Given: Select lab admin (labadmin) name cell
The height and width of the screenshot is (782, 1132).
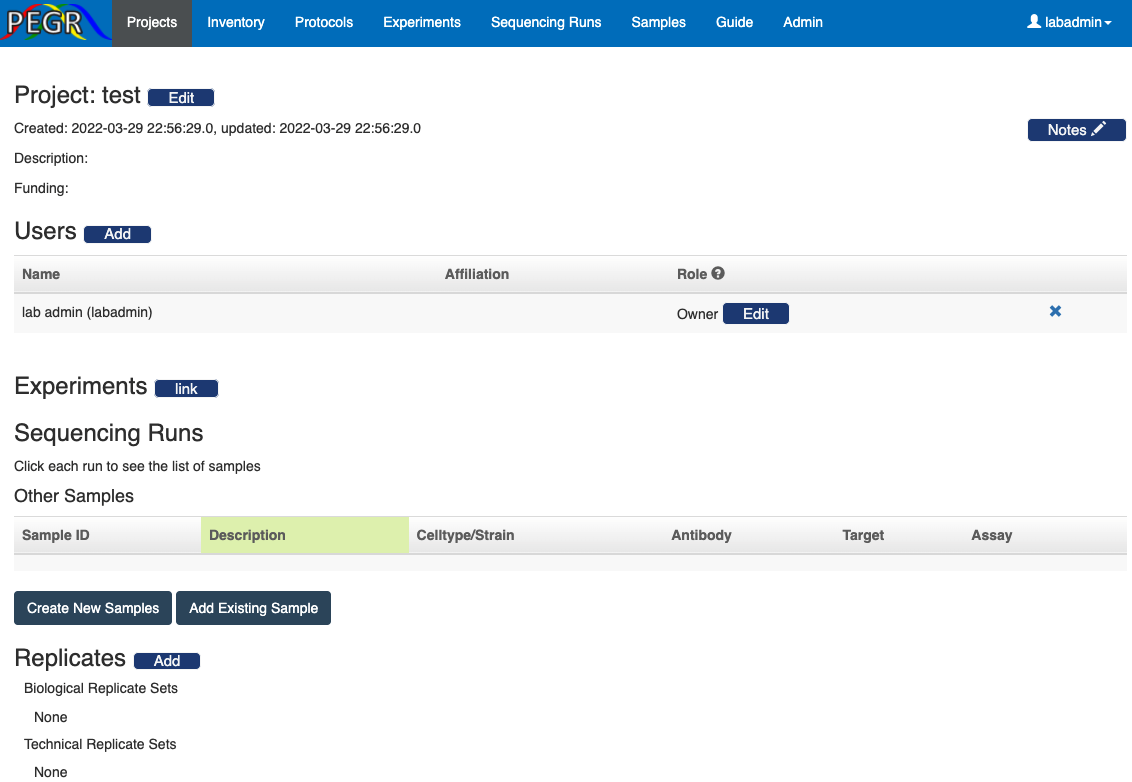Looking at the screenshot, I should [87, 312].
